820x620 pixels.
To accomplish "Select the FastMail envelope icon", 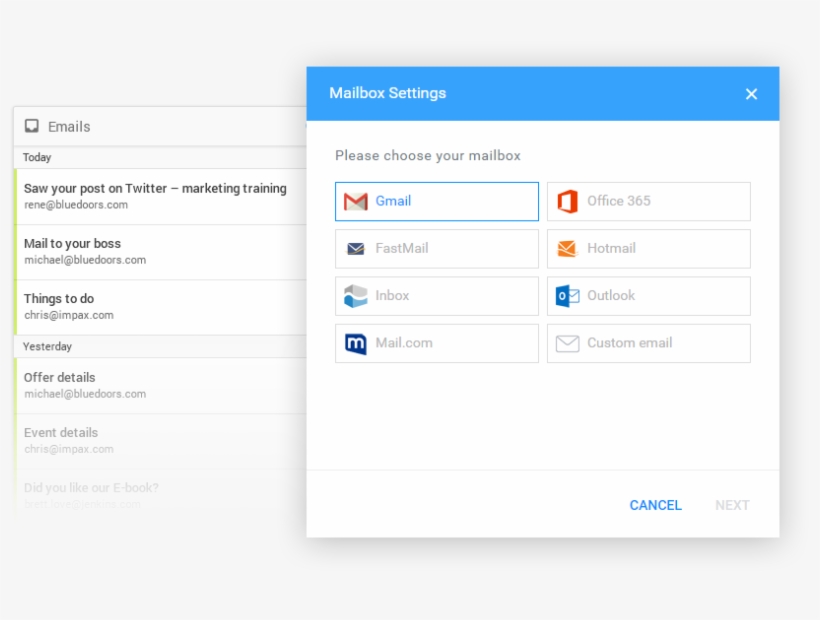I will click(x=355, y=248).
